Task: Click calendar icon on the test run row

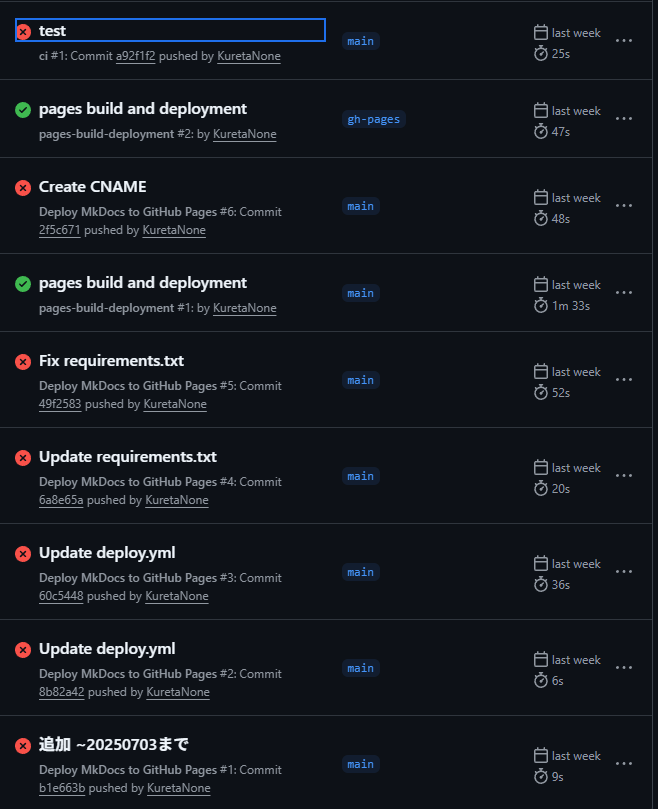Action: pyautogui.click(x=541, y=33)
